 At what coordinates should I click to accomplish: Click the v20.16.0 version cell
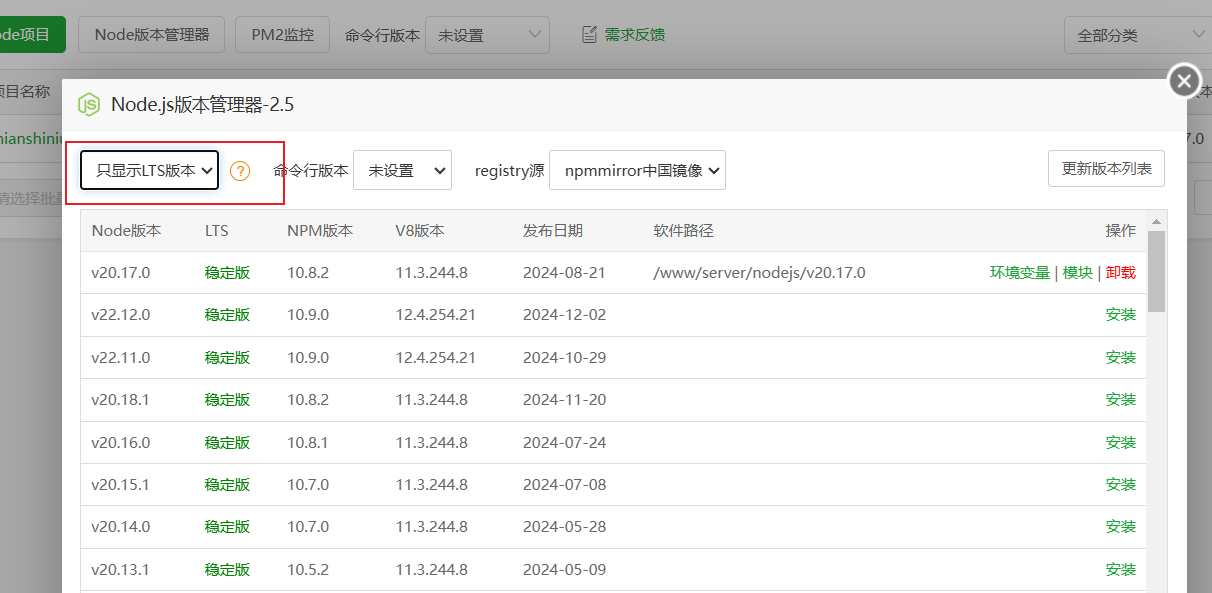(x=121, y=442)
